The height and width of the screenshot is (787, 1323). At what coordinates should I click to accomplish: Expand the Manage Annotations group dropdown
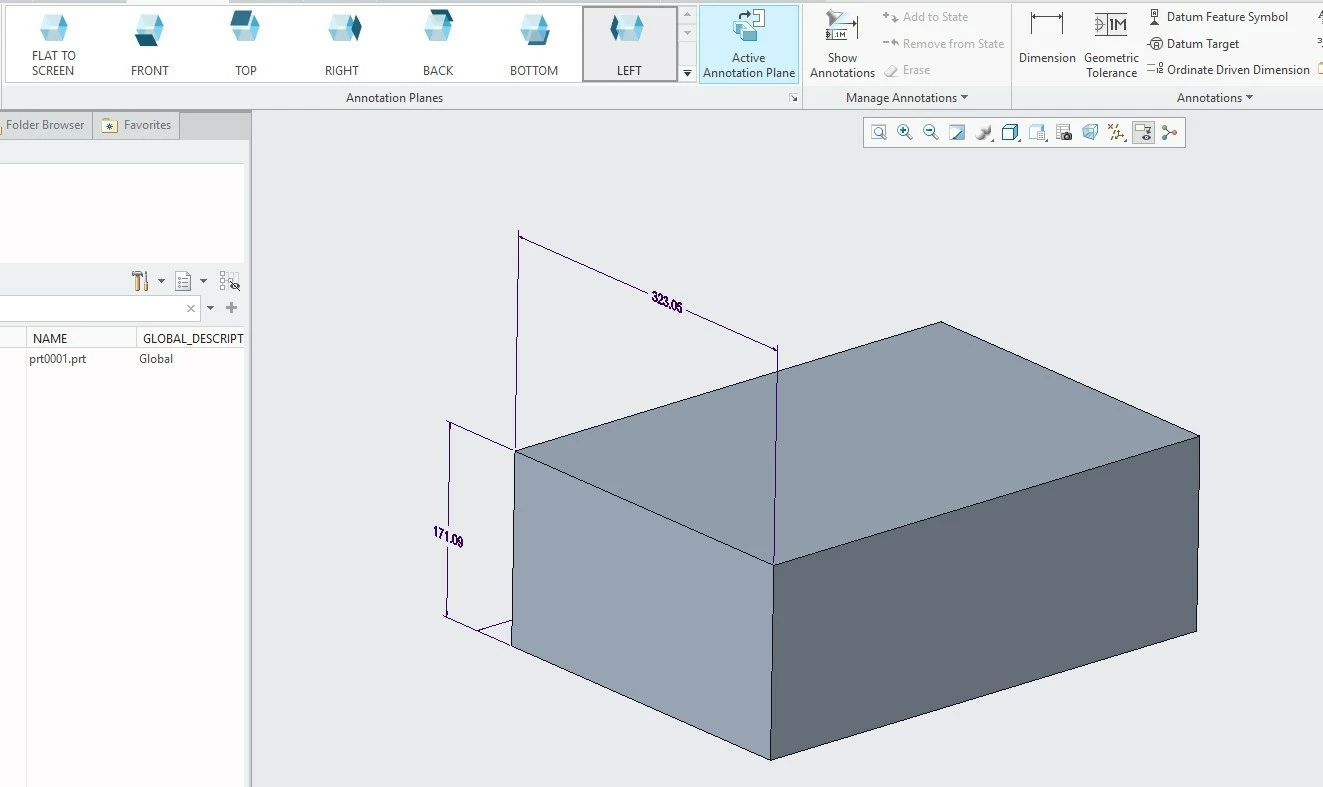coord(907,98)
